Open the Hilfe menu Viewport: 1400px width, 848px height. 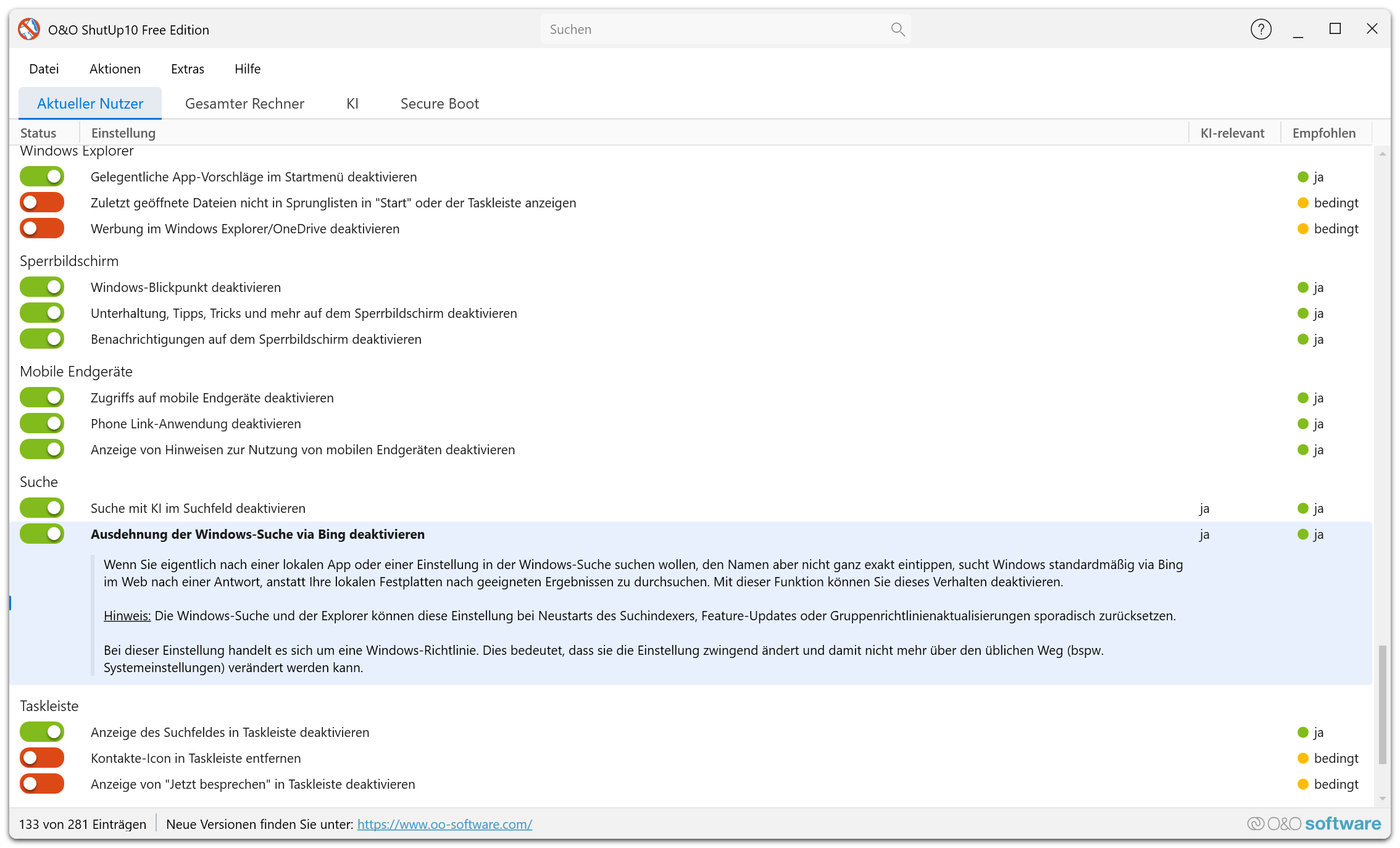[248, 69]
